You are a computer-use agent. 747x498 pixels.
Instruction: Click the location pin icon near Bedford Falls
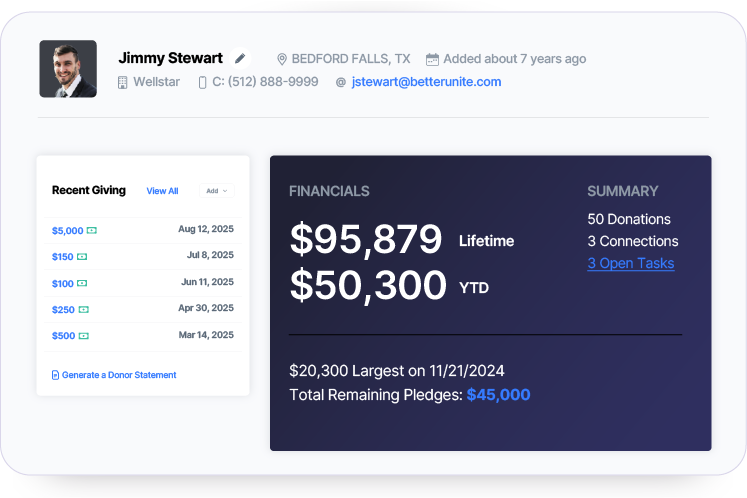[x=282, y=59]
